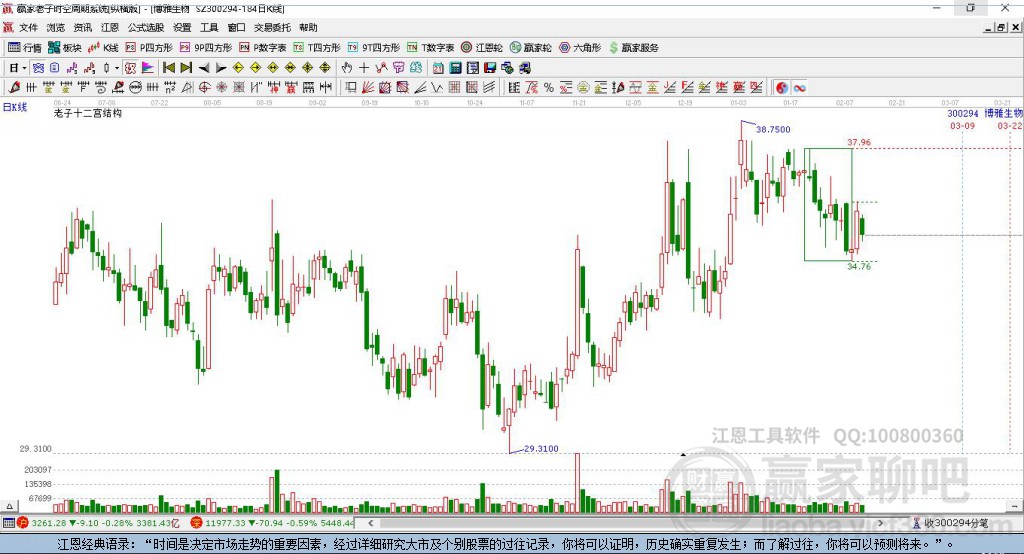The height and width of the screenshot is (554, 1024).
Task: Open the 资讯 menu
Action: [82, 27]
